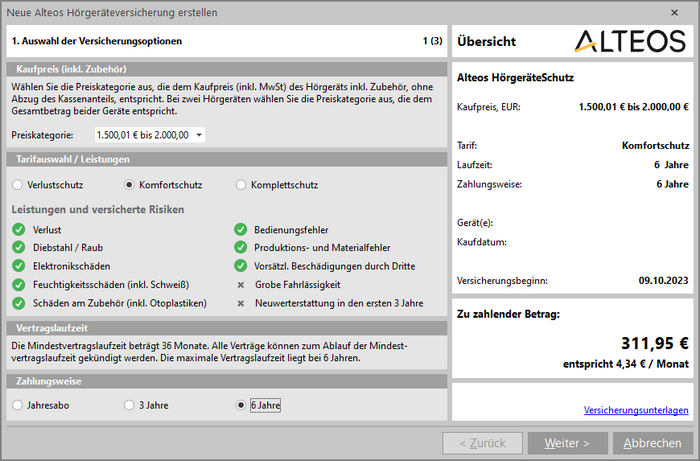The height and width of the screenshot is (461, 700).
Task: Click the checkmark beside Produktions- und Materialfehler
Action: coord(241,248)
